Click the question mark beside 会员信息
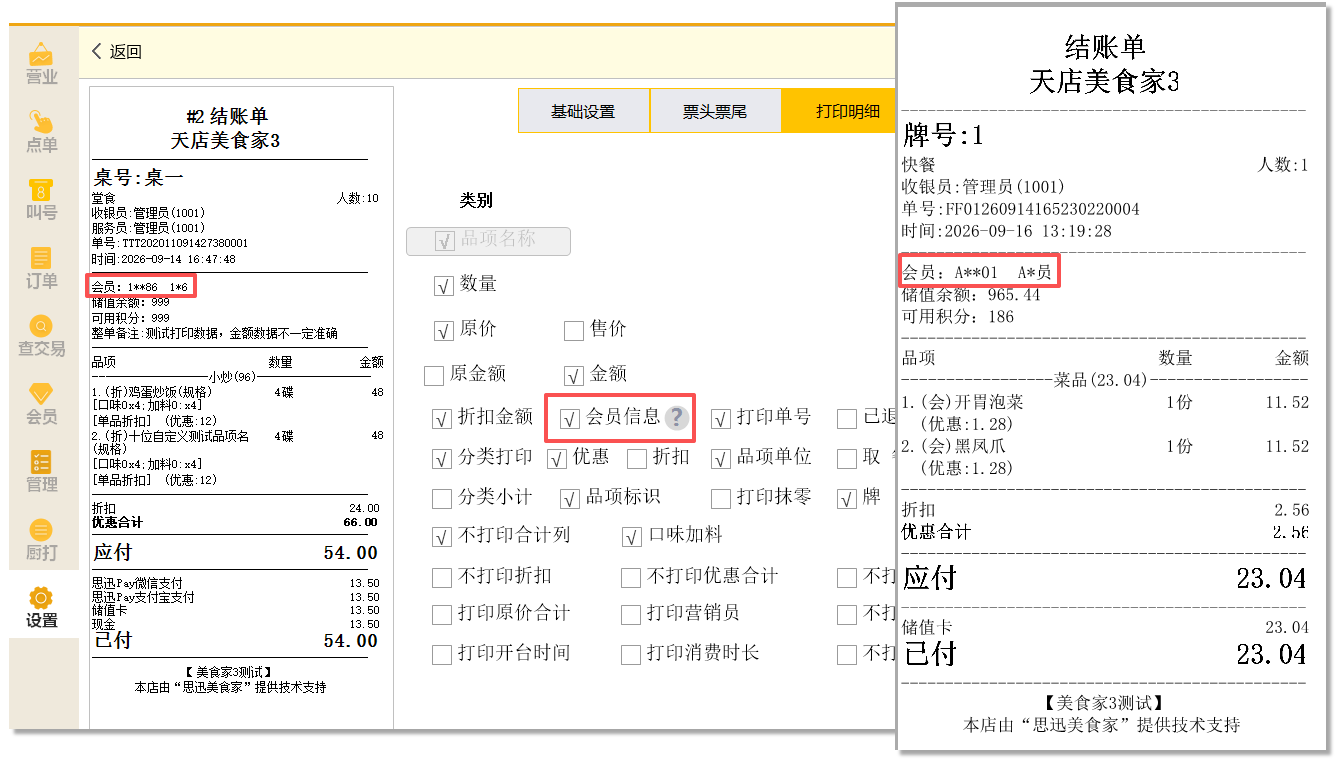Viewport: 1341px width, 770px height. pyautogui.click(x=677, y=418)
